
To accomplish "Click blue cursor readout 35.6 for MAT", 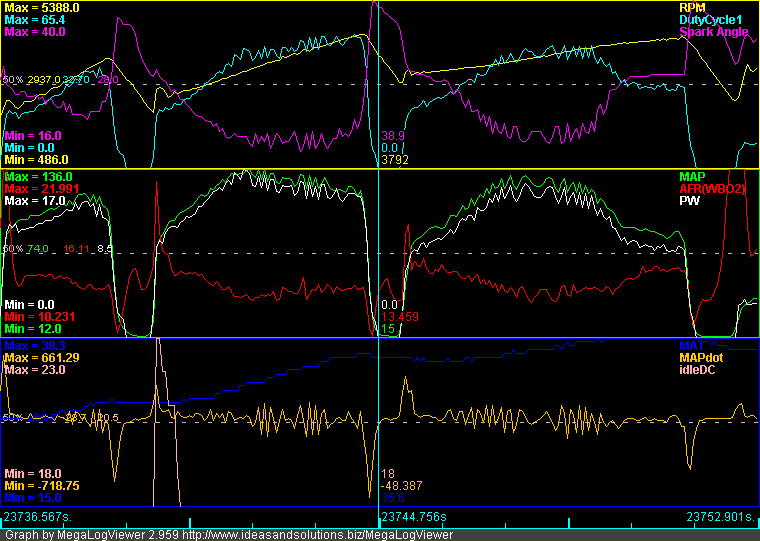I will (x=393, y=498).
